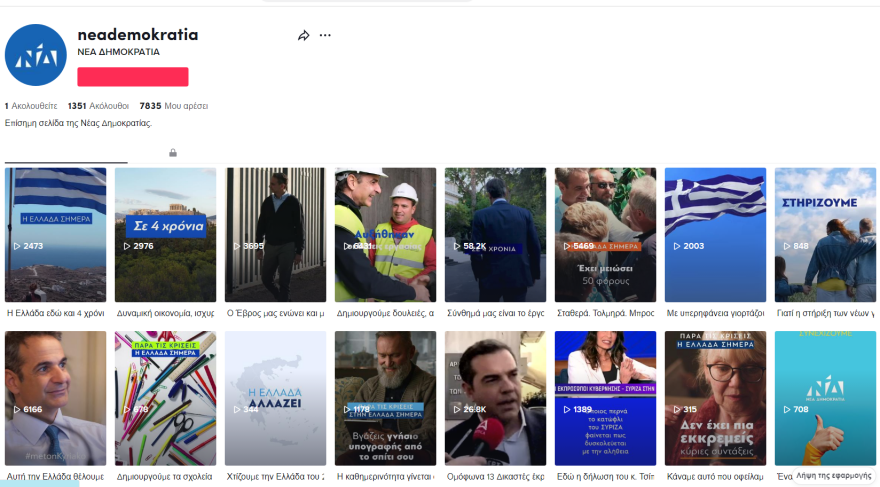Play the video with 6166 views
The height and width of the screenshot is (487, 880).
pyautogui.click(x=55, y=398)
